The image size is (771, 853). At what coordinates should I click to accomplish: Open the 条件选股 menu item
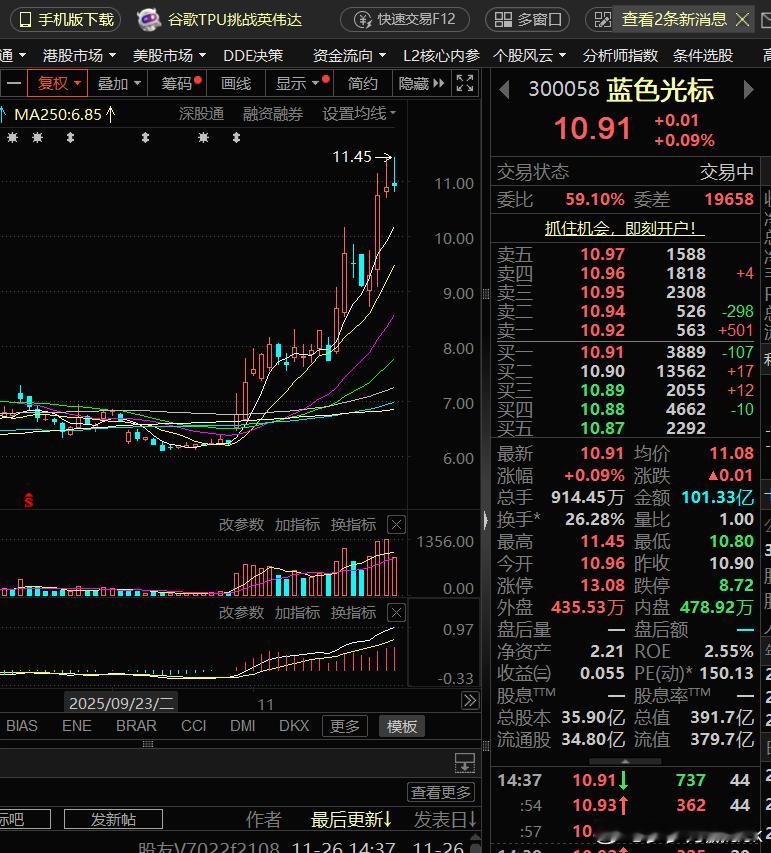[703, 55]
